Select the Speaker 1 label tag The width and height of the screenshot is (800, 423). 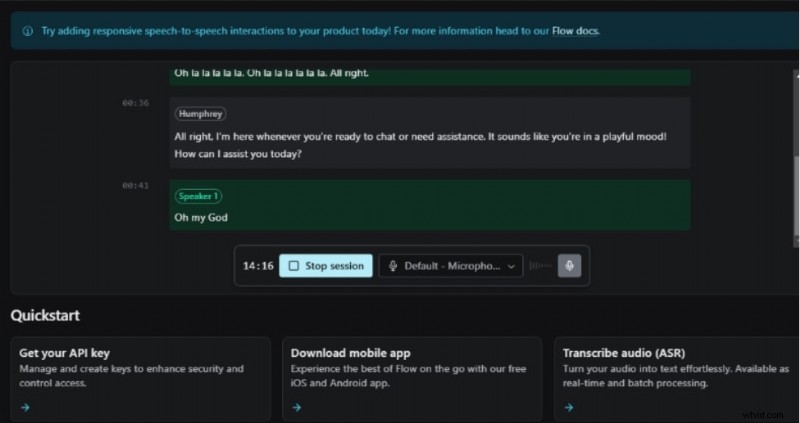point(200,196)
